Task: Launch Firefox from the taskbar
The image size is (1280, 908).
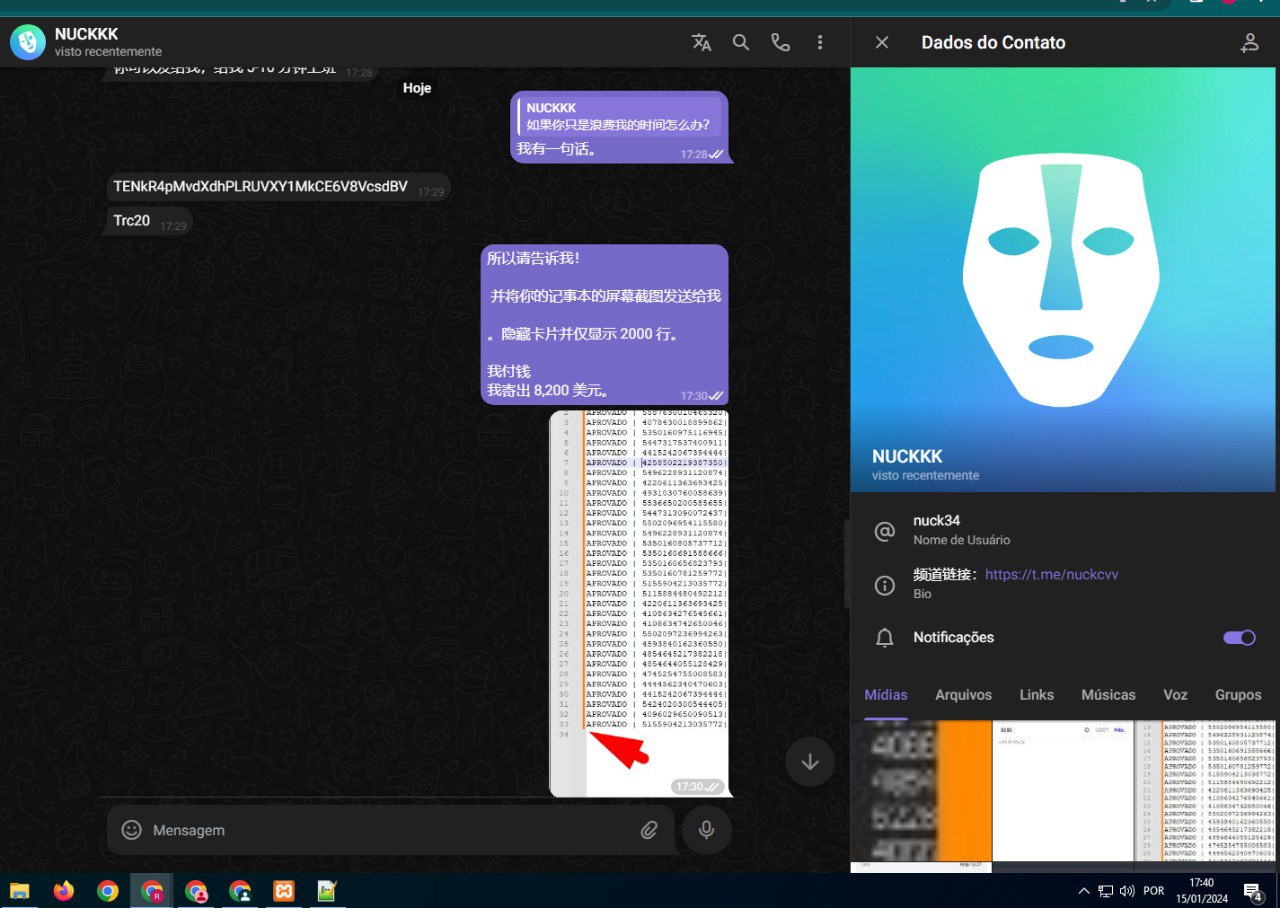Action: pos(64,890)
